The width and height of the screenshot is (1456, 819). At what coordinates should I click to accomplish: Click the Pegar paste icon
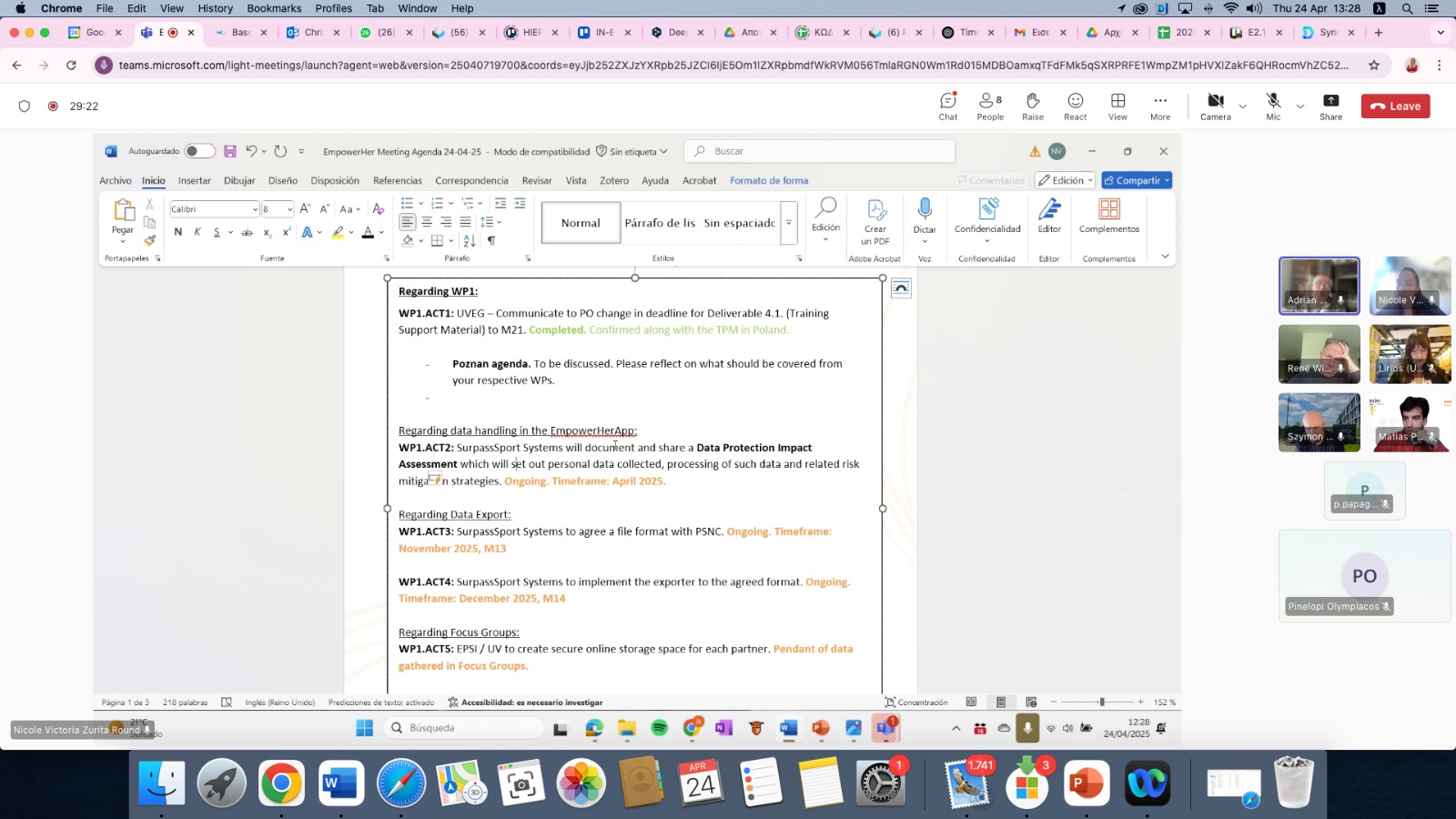(x=123, y=211)
